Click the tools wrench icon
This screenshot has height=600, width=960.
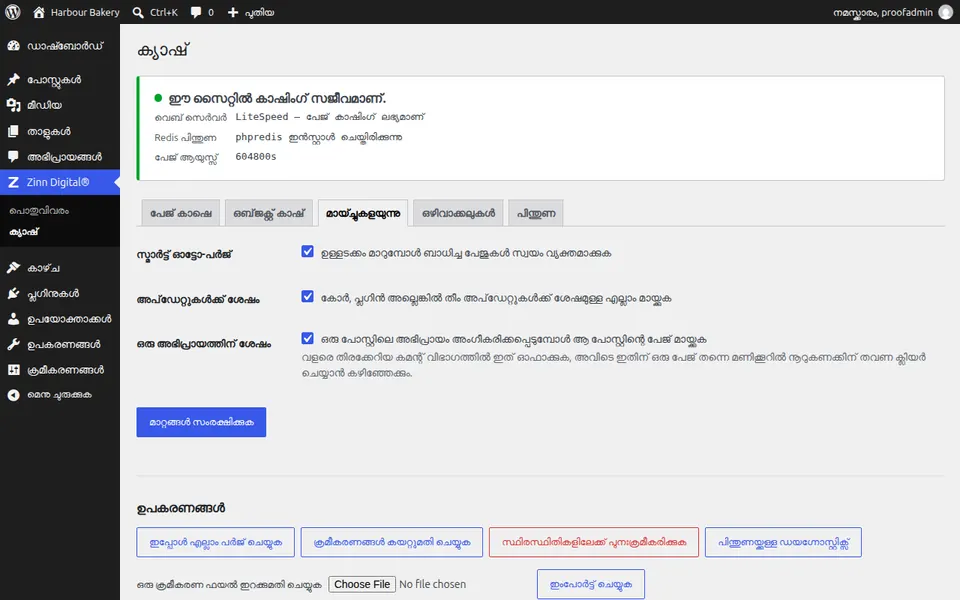(x=13, y=344)
